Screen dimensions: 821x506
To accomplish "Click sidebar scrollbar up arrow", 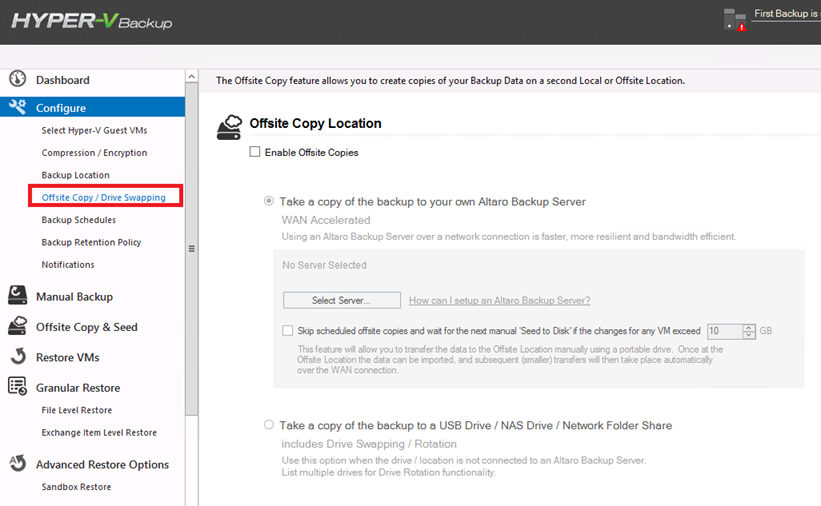I will pyautogui.click(x=192, y=76).
